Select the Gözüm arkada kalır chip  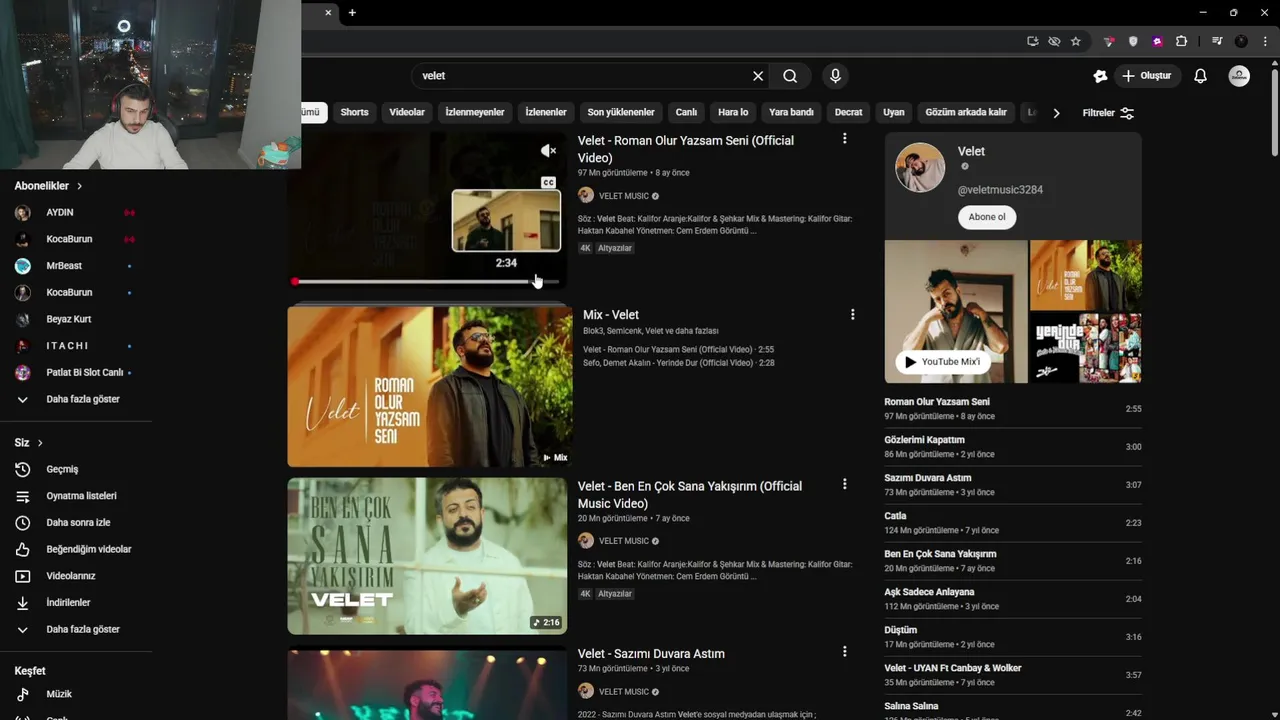point(966,112)
